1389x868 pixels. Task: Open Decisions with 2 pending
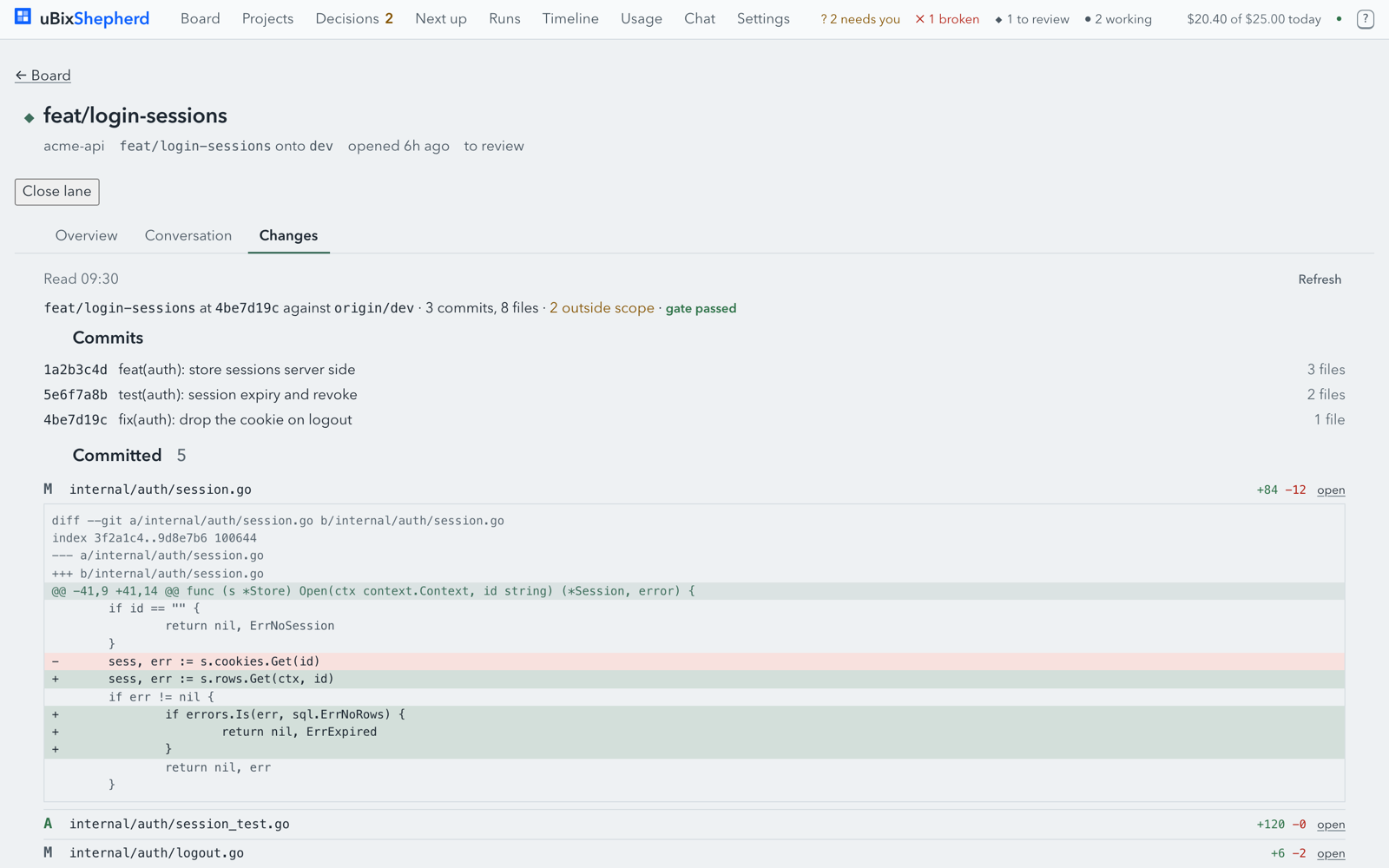point(354,18)
